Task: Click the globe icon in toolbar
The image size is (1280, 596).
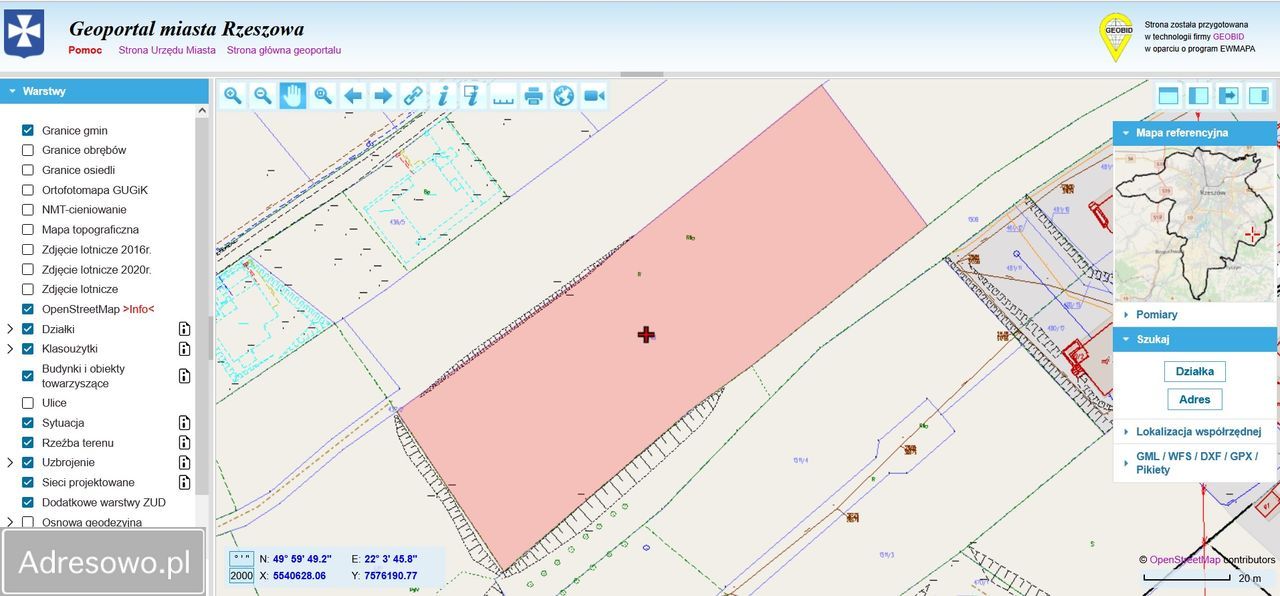Action: (x=564, y=96)
